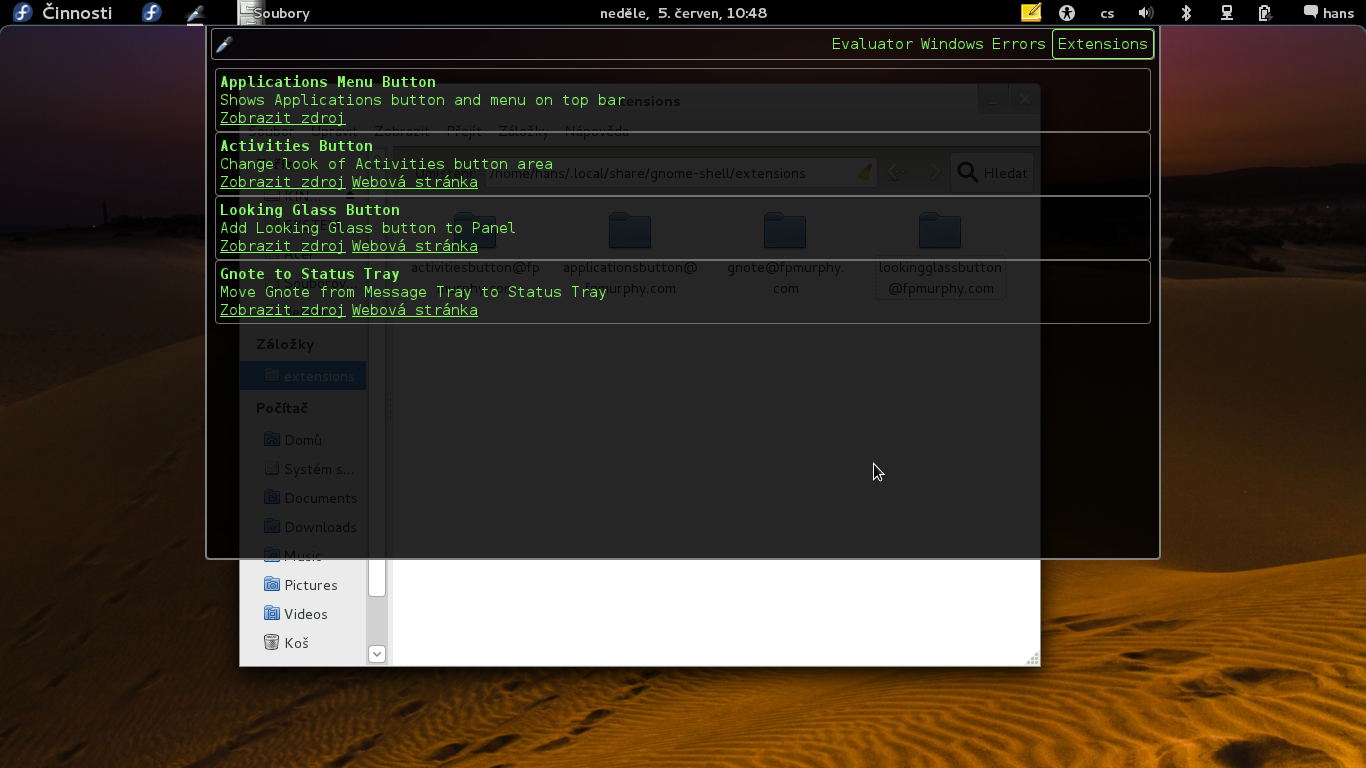Open volume control icon
The image size is (1366, 768).
tap(1146, 13)
